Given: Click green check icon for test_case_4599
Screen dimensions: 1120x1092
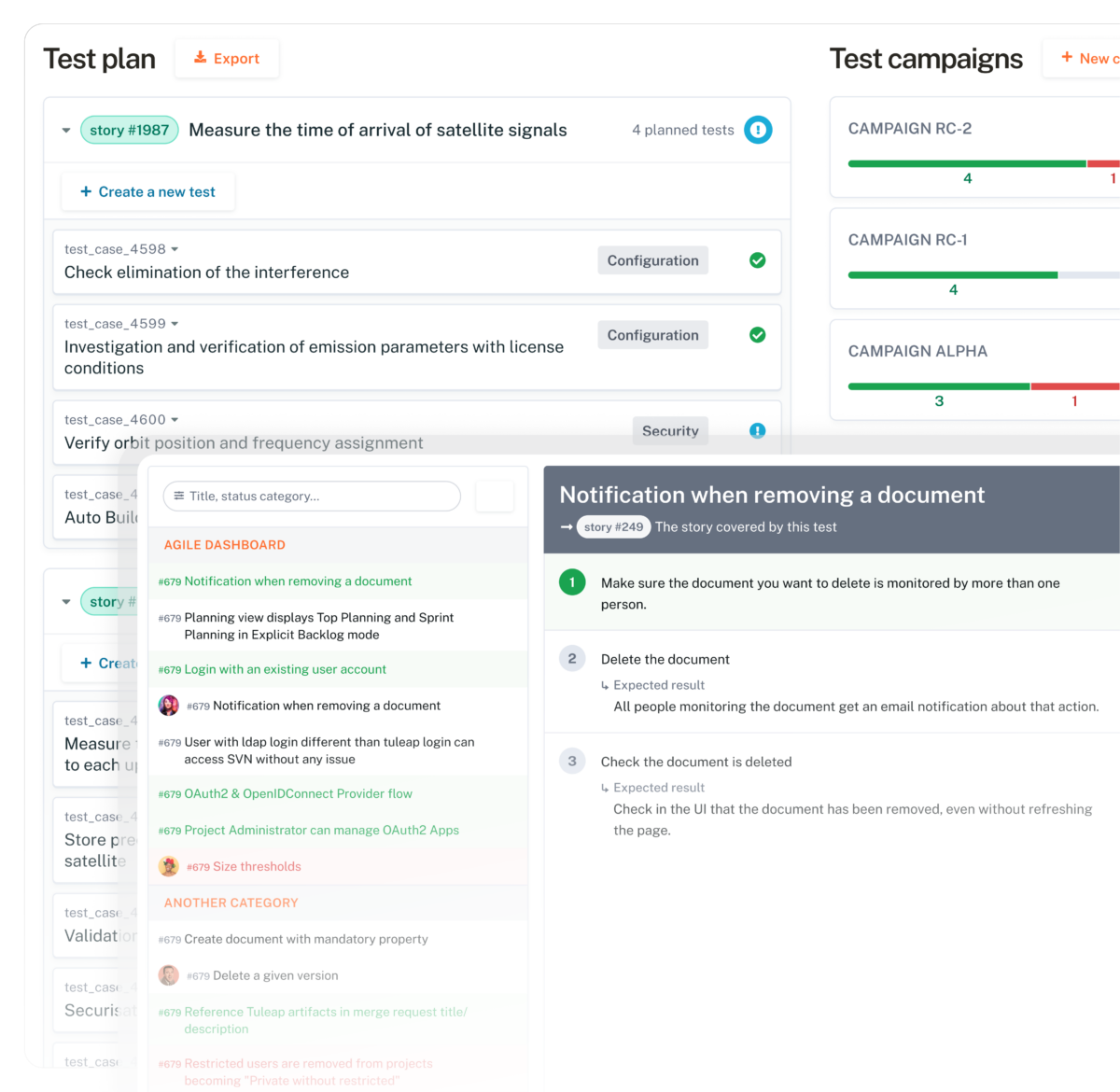Looking at the screenshot, I should (758, 335).
